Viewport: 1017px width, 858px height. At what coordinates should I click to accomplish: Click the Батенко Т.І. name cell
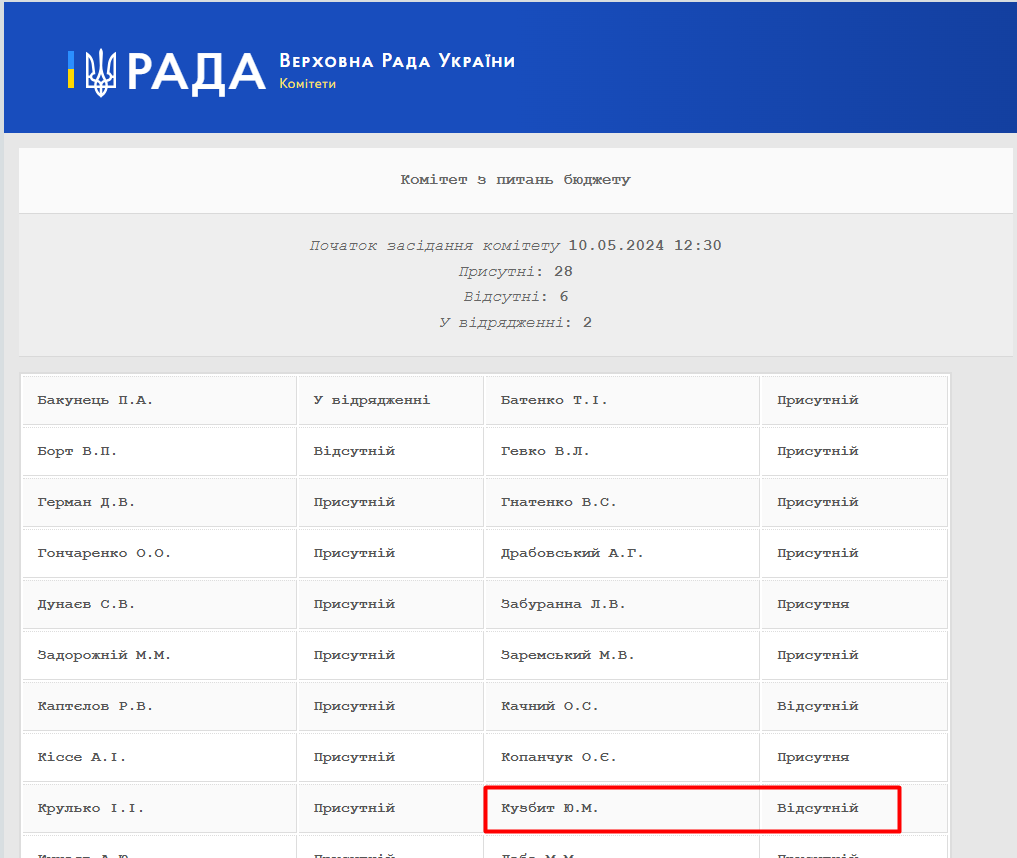click(622, 400)
